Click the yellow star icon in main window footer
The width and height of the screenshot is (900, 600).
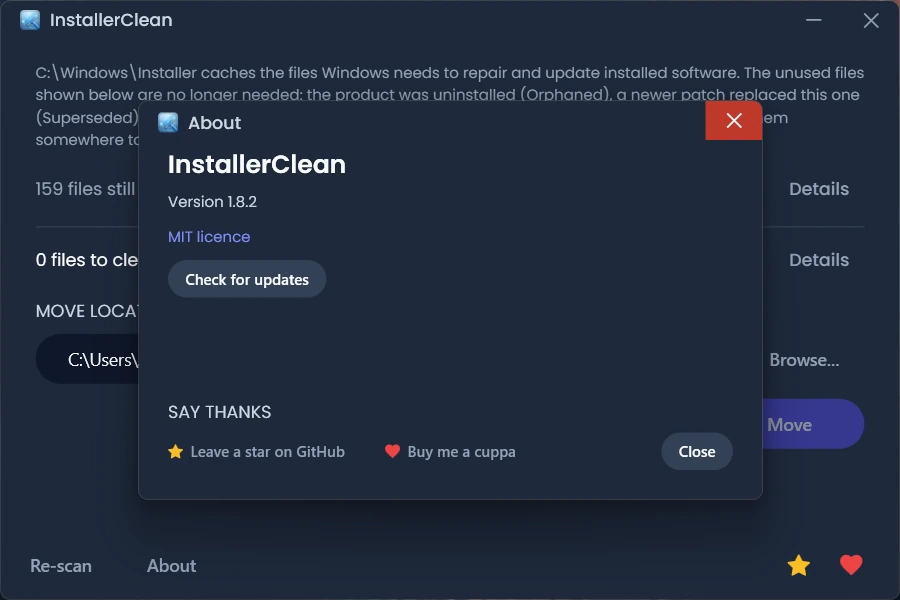798,566
